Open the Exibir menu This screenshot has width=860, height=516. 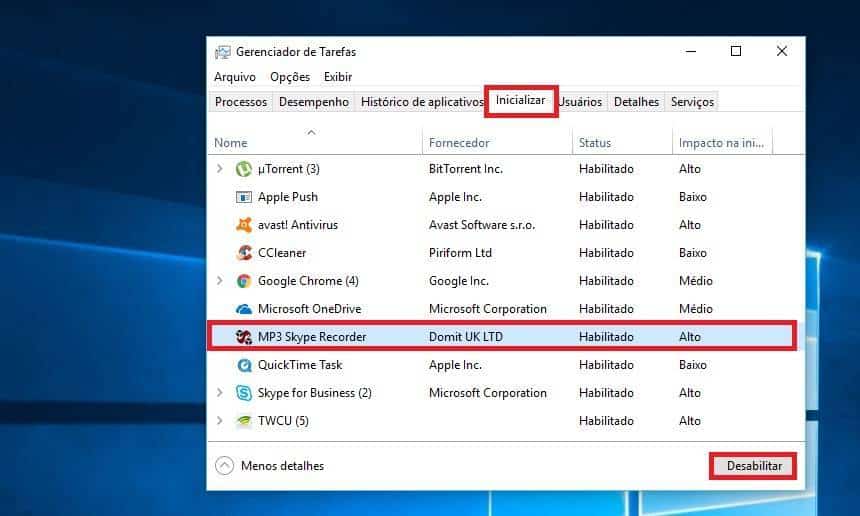(338, 77)
